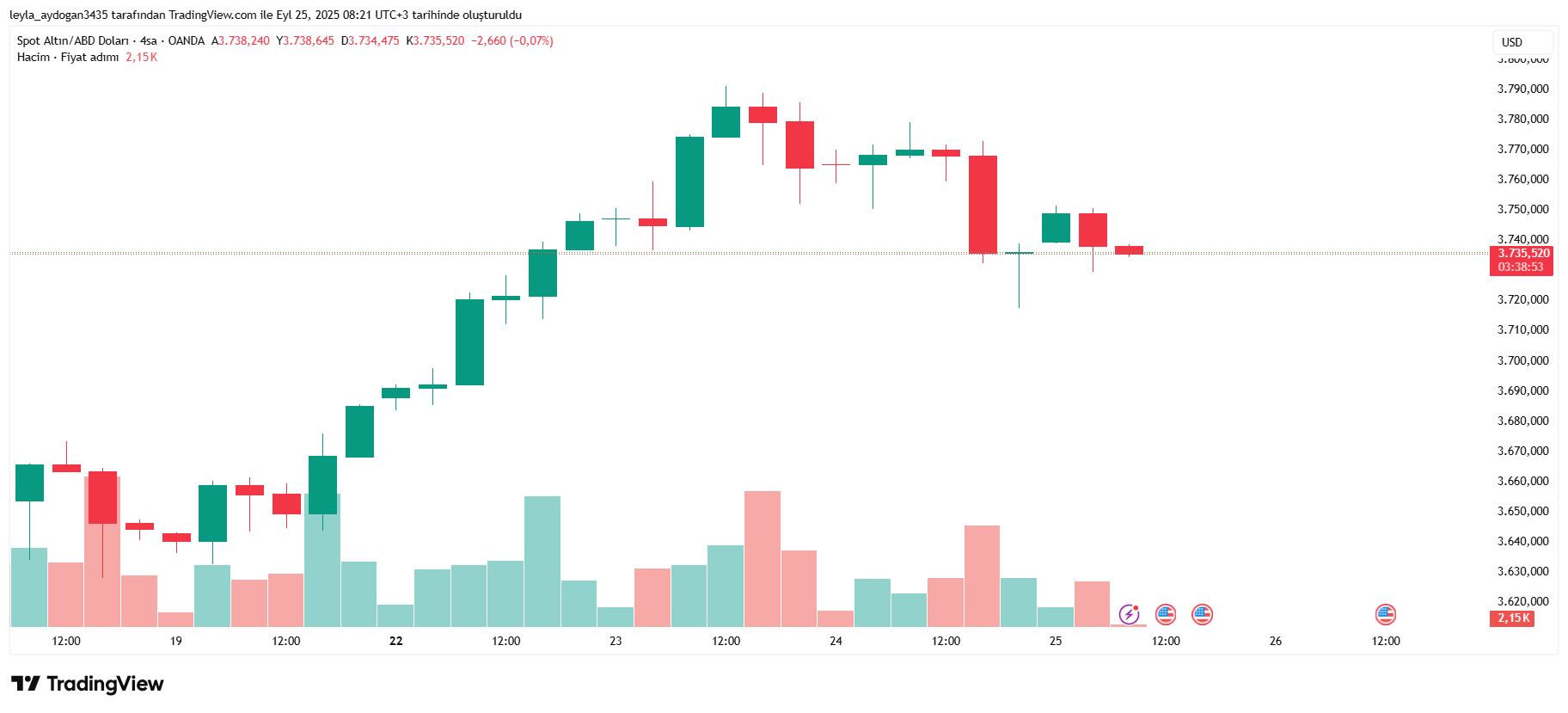Open the USD currency selector

pos(1522,42)
